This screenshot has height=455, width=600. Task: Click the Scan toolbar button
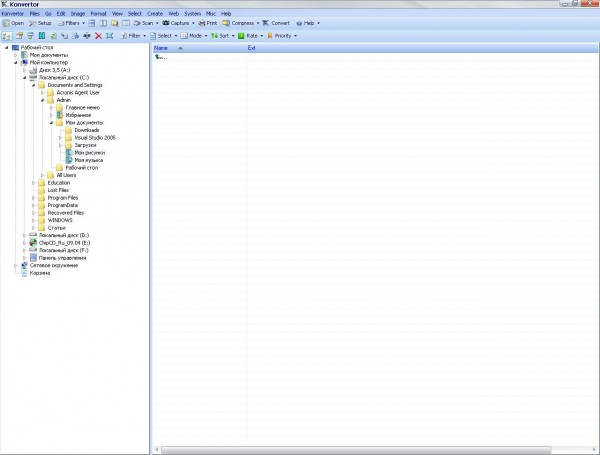pos(144,23)
